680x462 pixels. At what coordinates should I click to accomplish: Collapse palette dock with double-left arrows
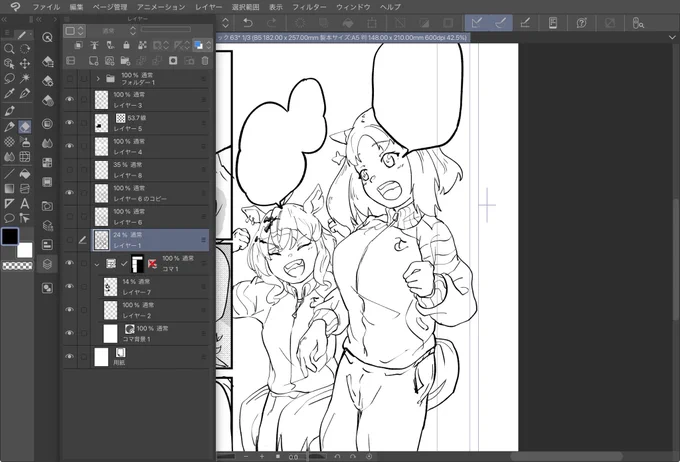coord(38,19)
